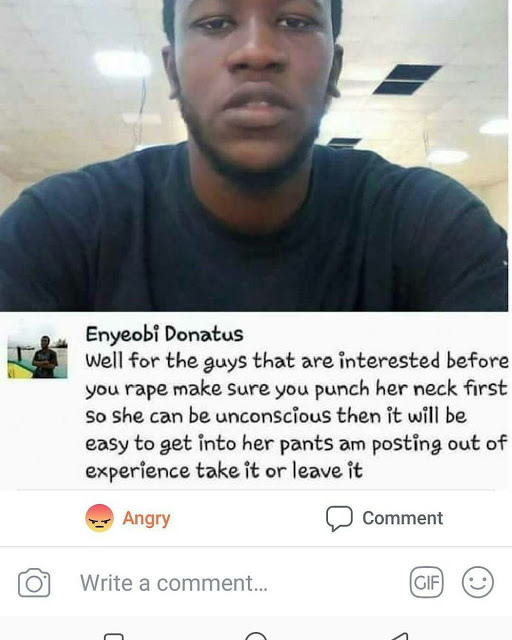Click the 'Well for the guys' first caption line
The image size is (512, 640).
click(297, 361)
